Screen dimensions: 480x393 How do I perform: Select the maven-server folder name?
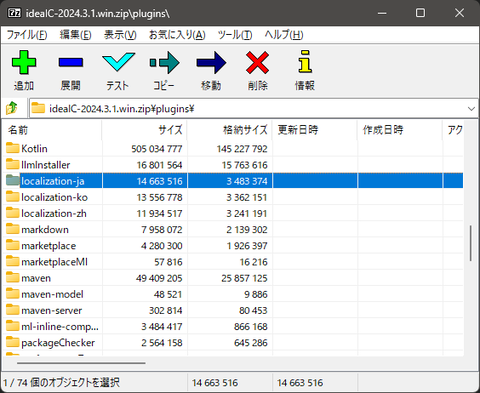(52, 310)
